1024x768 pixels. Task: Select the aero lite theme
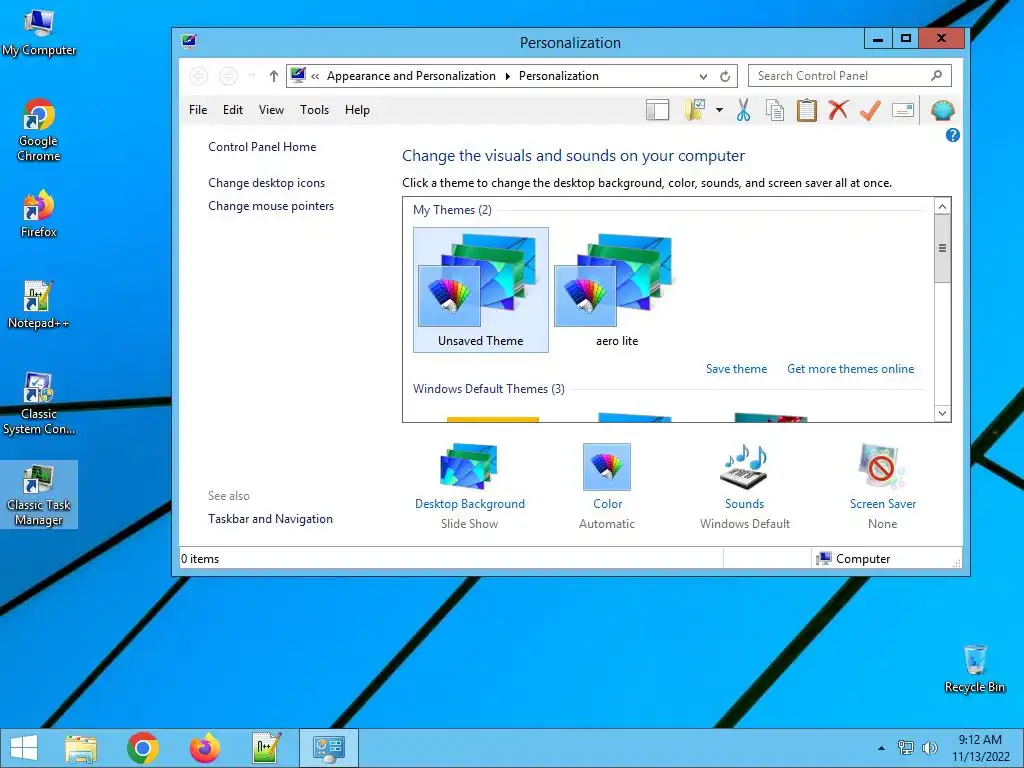pos(616,290)
